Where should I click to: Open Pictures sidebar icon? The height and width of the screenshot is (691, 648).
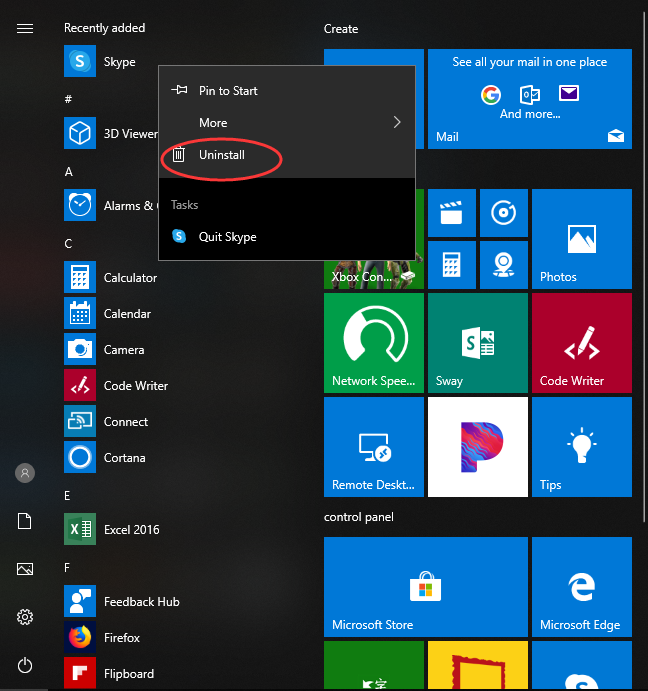pyautogui.click(x=25, y=569)
